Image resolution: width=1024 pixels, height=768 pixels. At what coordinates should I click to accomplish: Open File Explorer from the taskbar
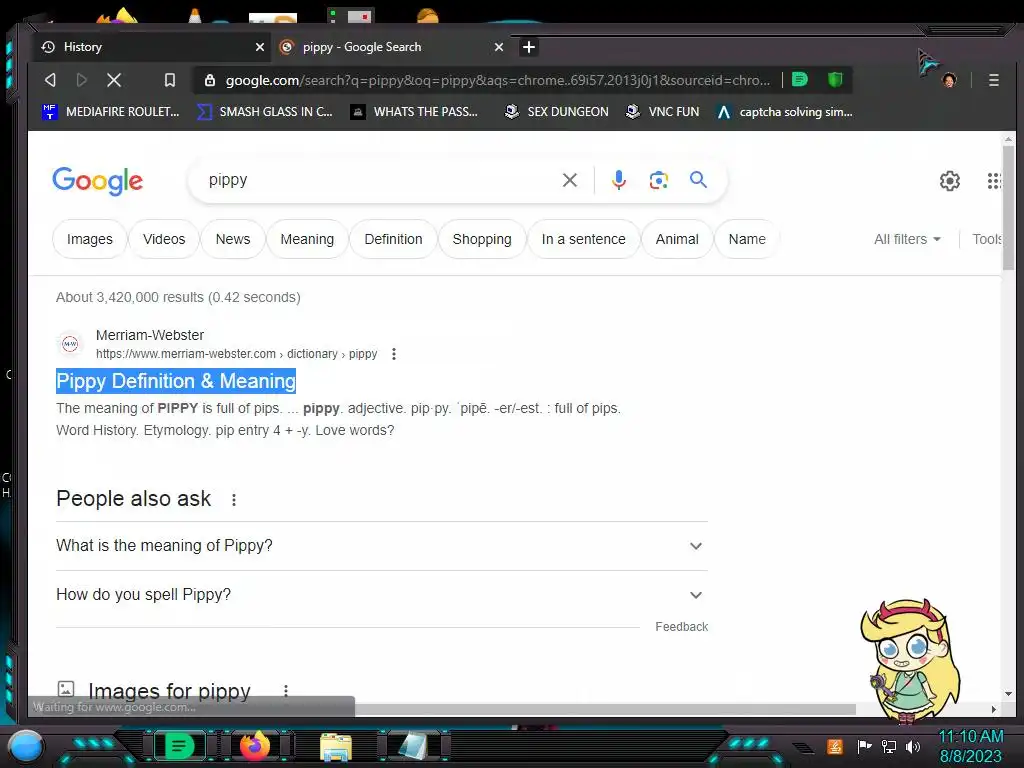[336, 747]
